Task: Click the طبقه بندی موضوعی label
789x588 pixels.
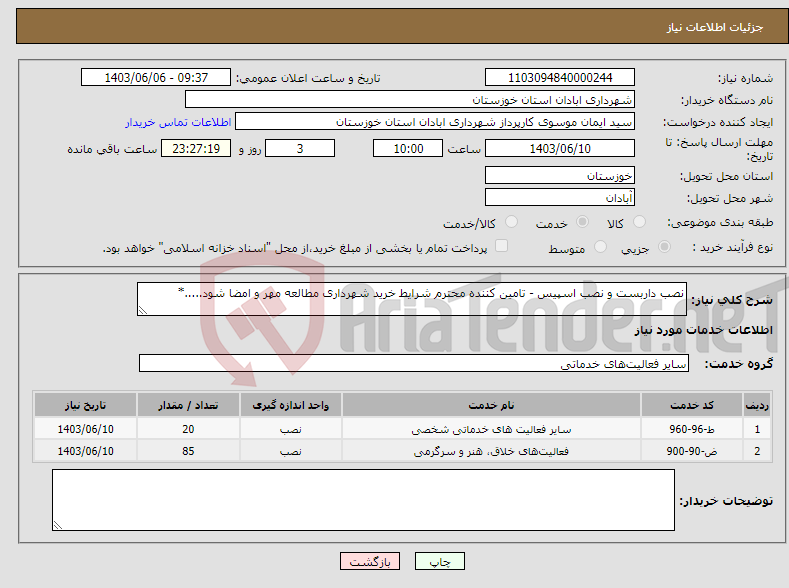Action: click(x=720, y=222)
